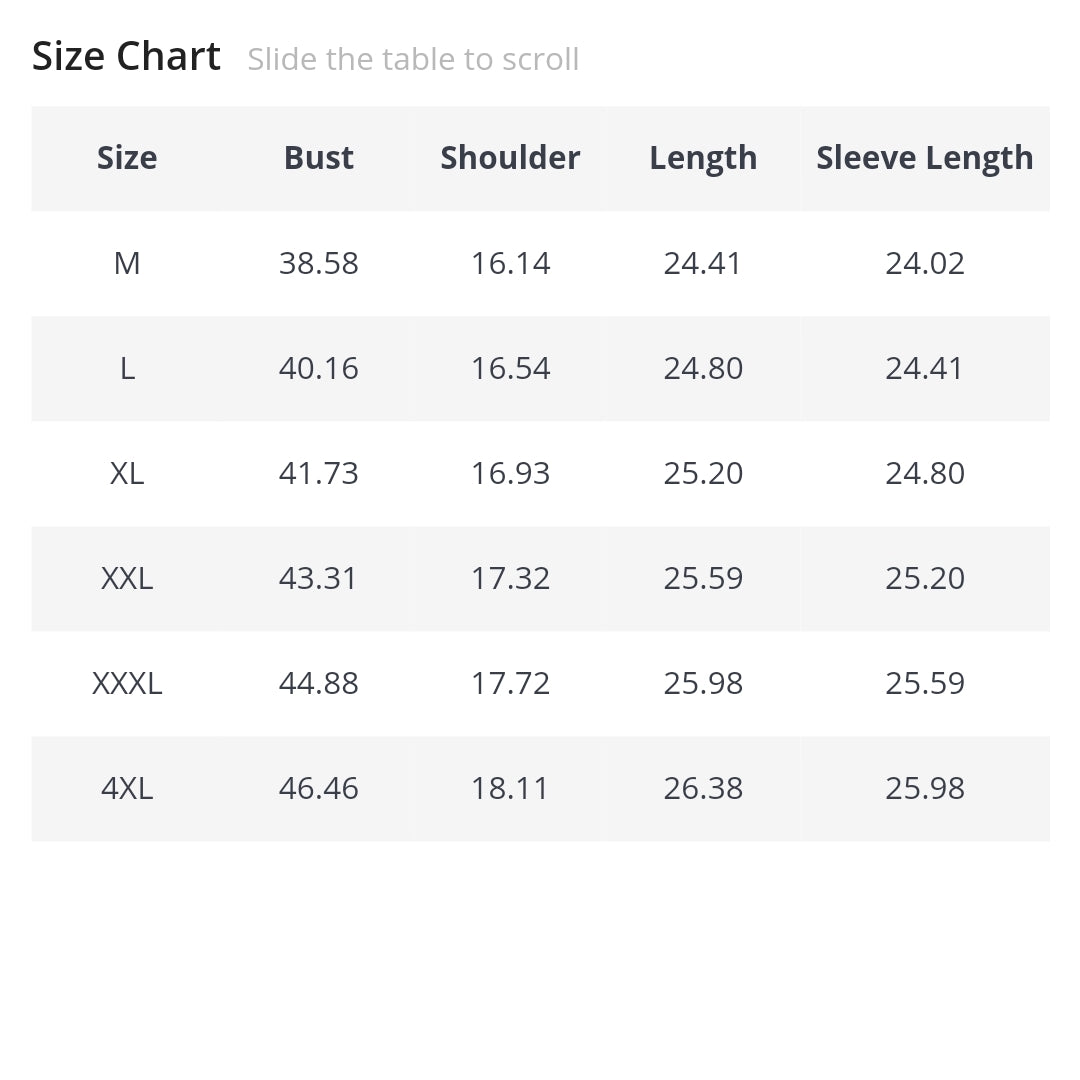Click shoulder value 16.54 for size L
Screen dimensions: 1080x1080
point(510,368)
